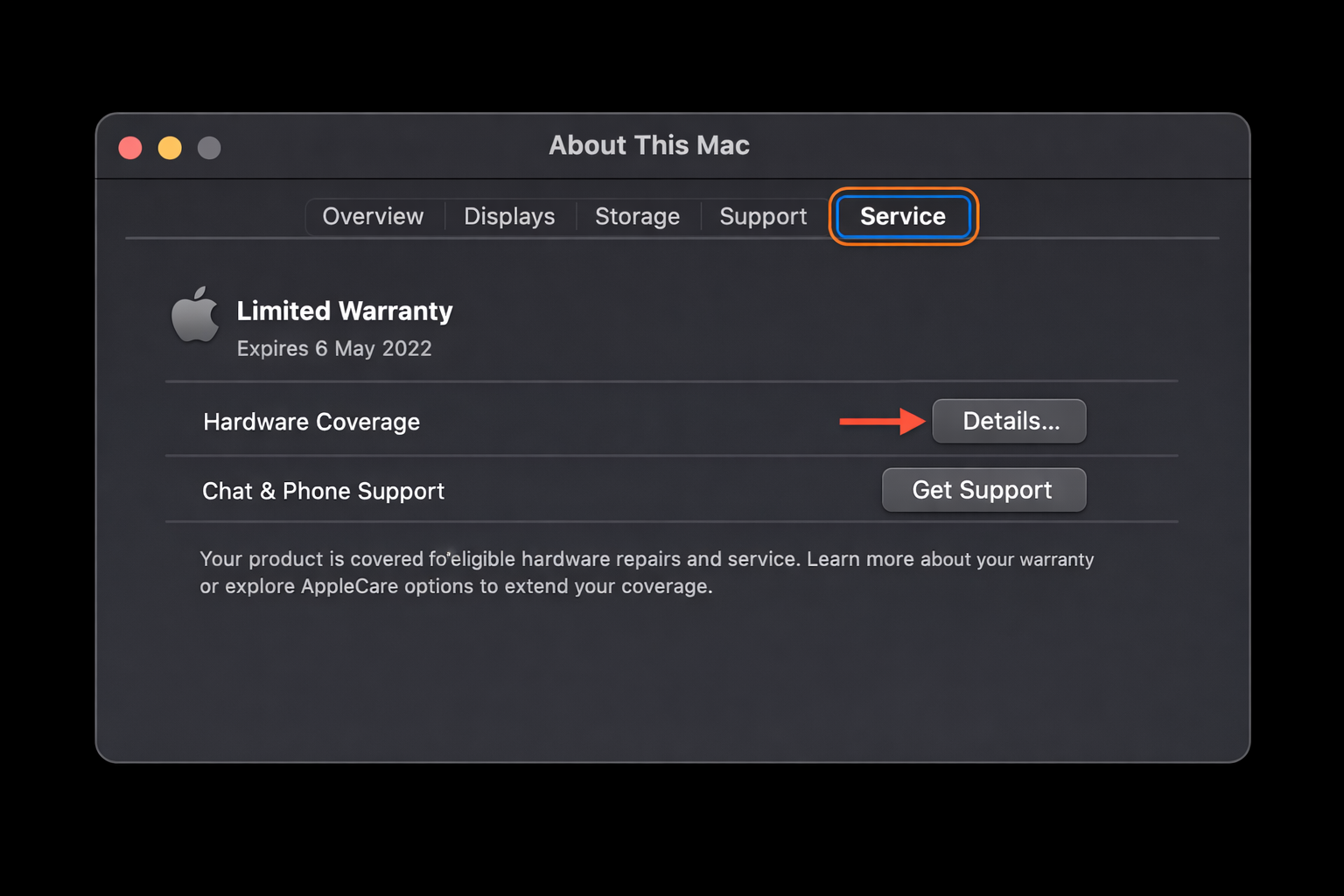Click the gray zoom traffic light
The width and height of the screenshot is (1344, 896).
tap(209, 147)
